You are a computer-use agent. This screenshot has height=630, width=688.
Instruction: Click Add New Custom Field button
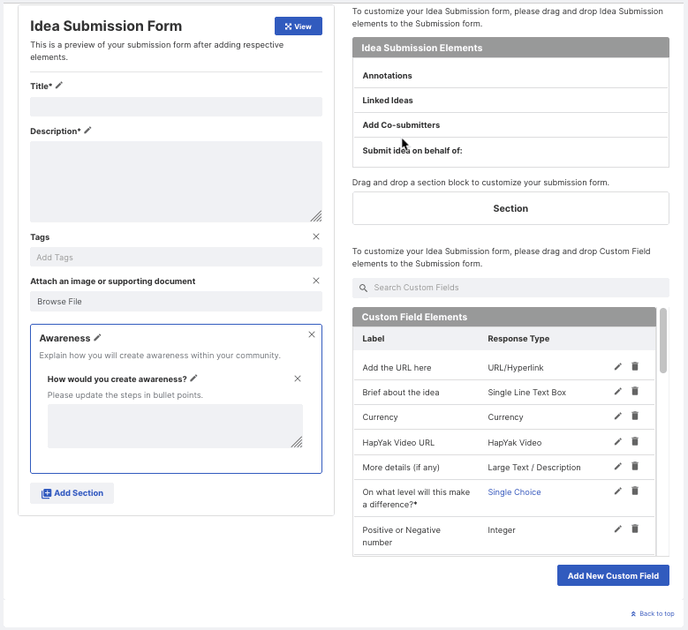(613, 576)
